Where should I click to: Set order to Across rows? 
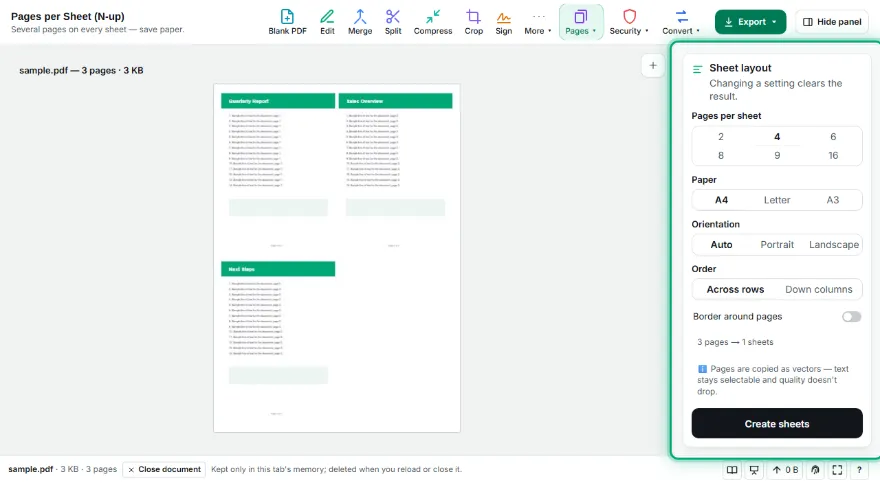[735, 289]
